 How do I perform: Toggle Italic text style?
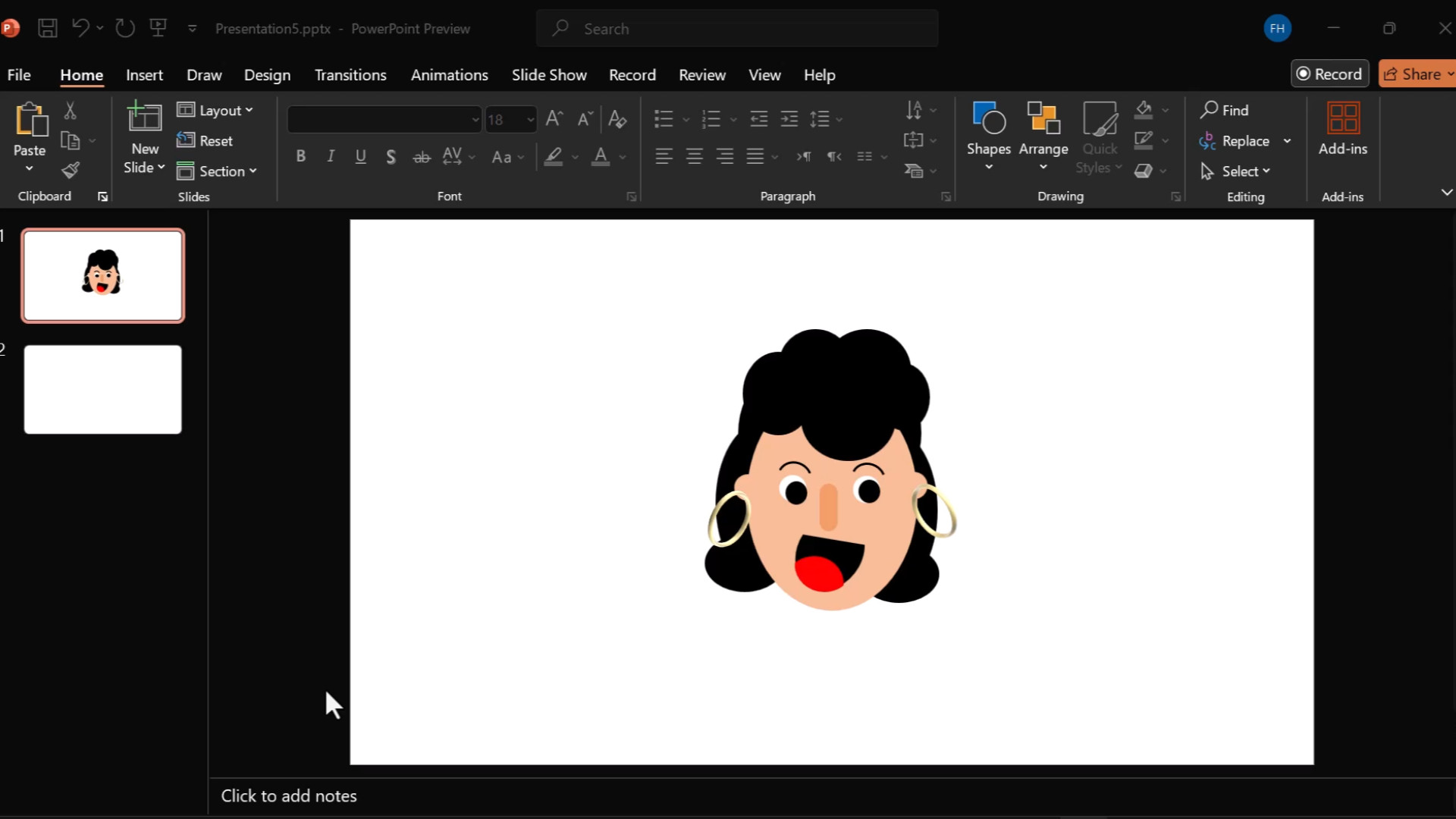tap(331, 156)
